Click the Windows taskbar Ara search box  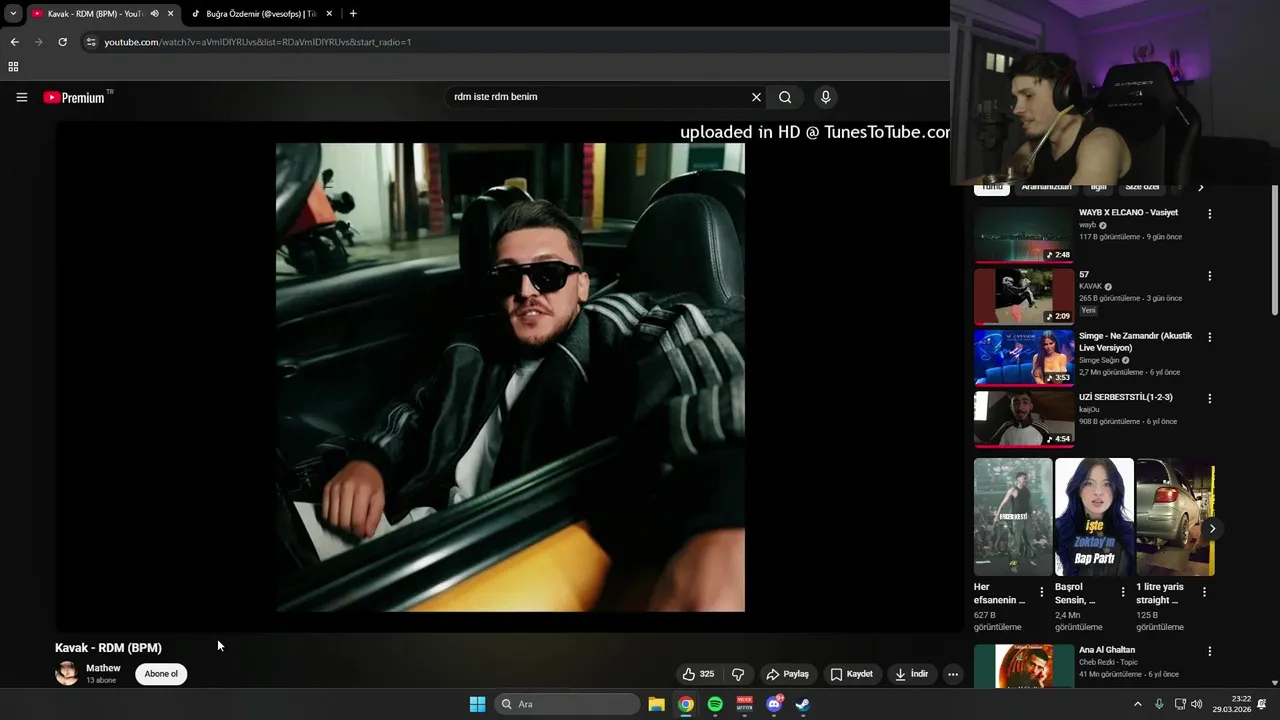568,704
